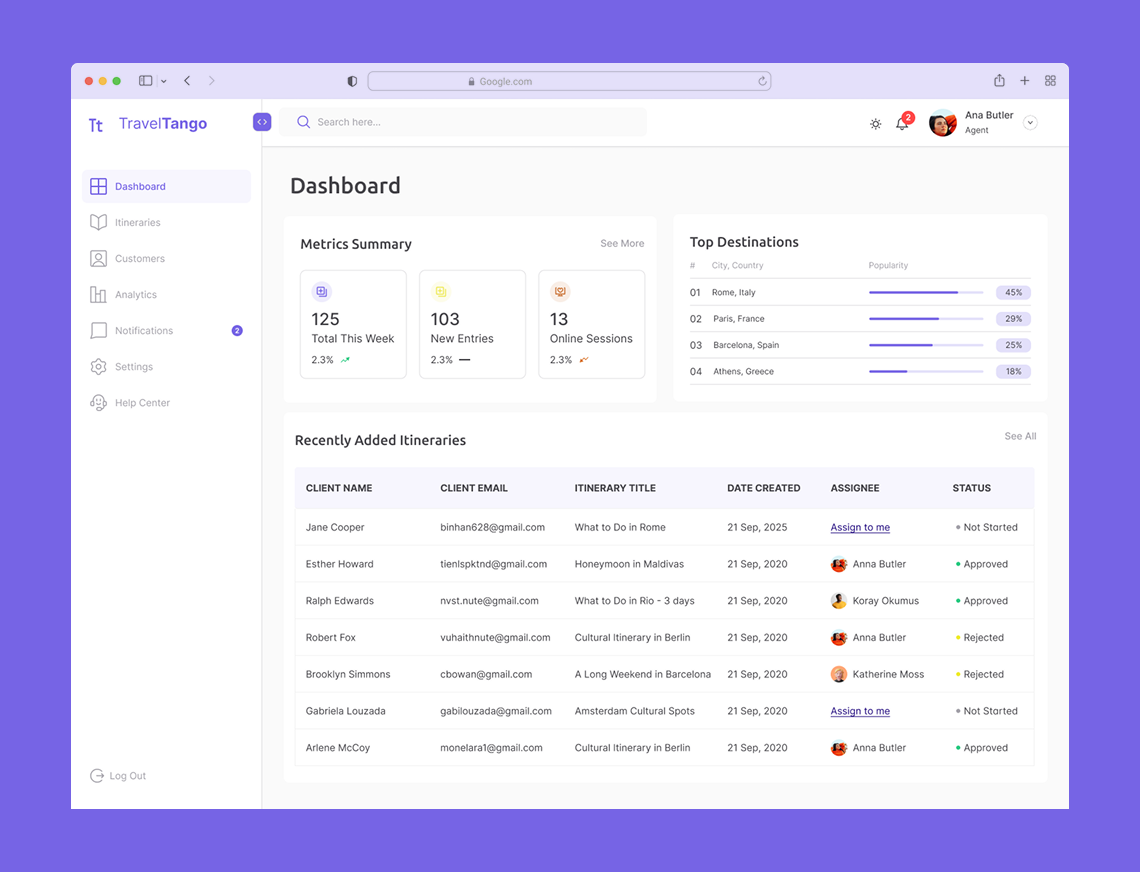Click Assign to me for Jane Cooper
Screen dimensions: 1140x872
(x=860, y=527)
